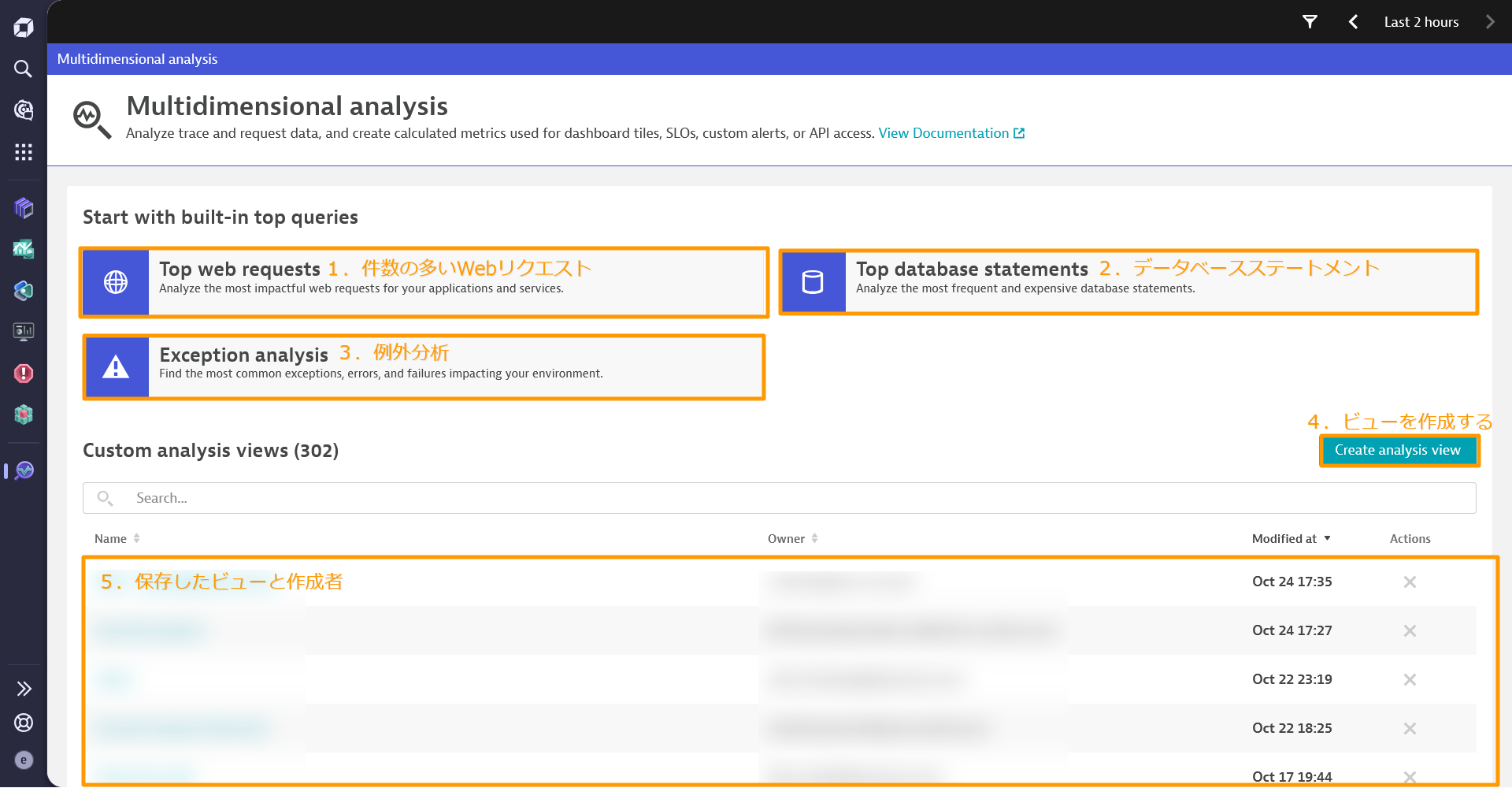
Task: Open the user profile avatar
Action: pyautogui.click(x=24, y=760)
